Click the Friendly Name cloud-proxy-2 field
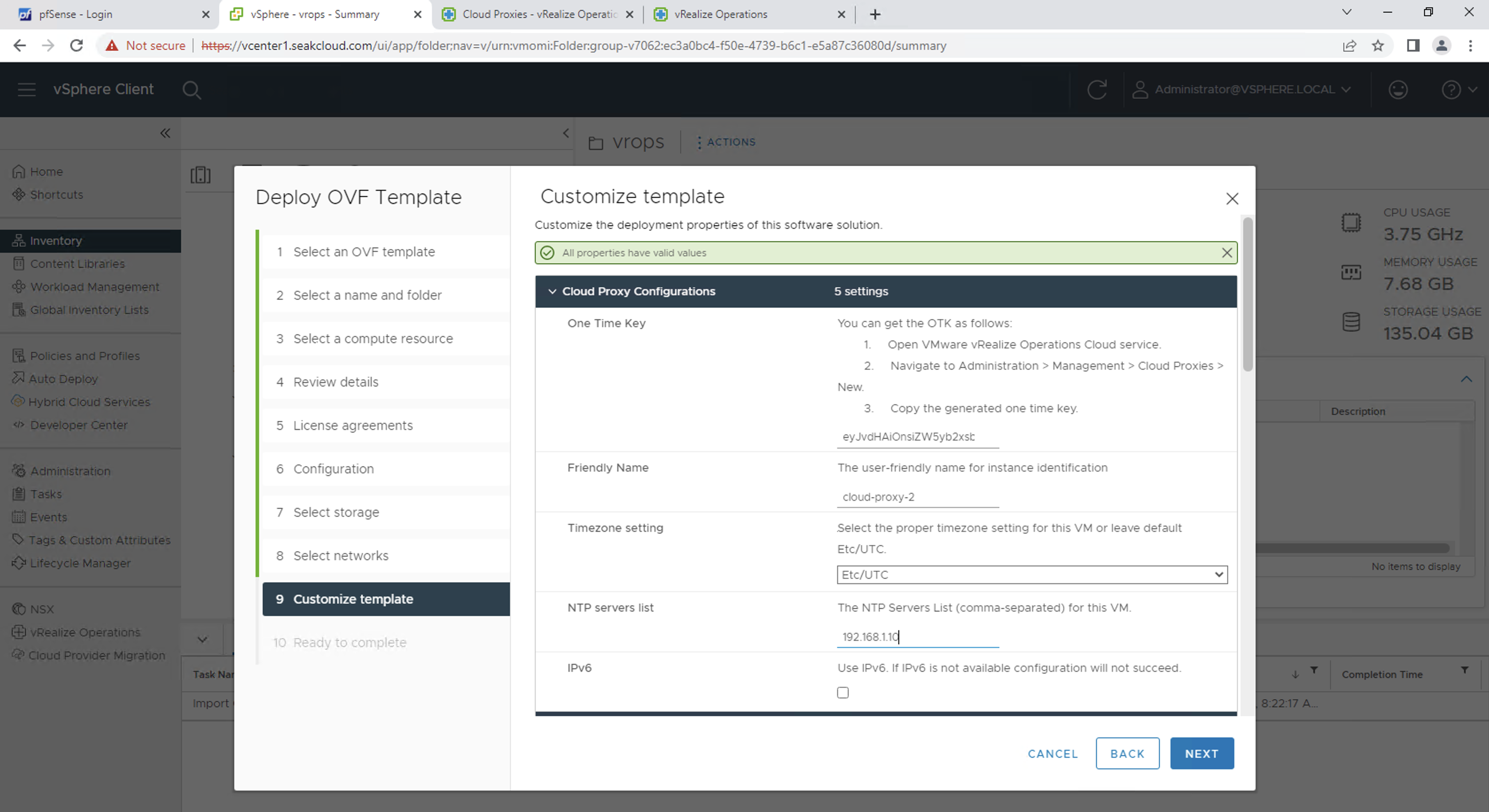The width and height of the screenshot is (1489, 812). [917, 497]
